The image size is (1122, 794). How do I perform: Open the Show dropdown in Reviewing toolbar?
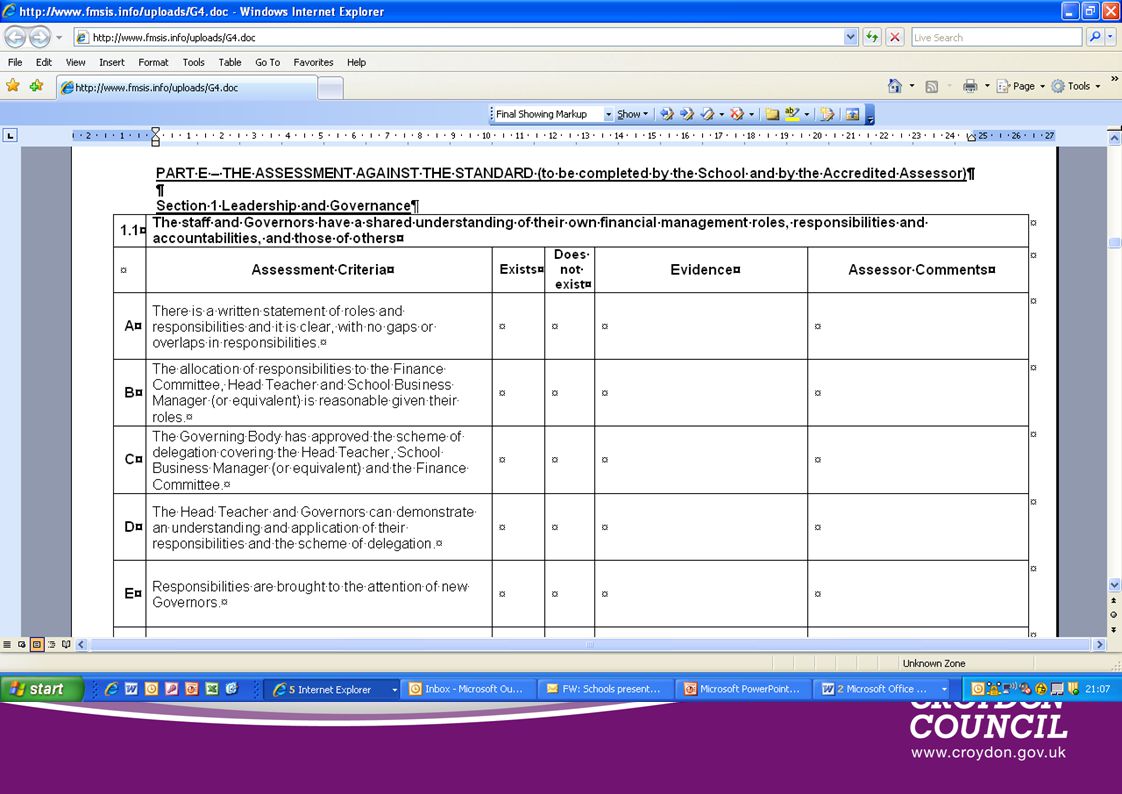tap(633, 114)
